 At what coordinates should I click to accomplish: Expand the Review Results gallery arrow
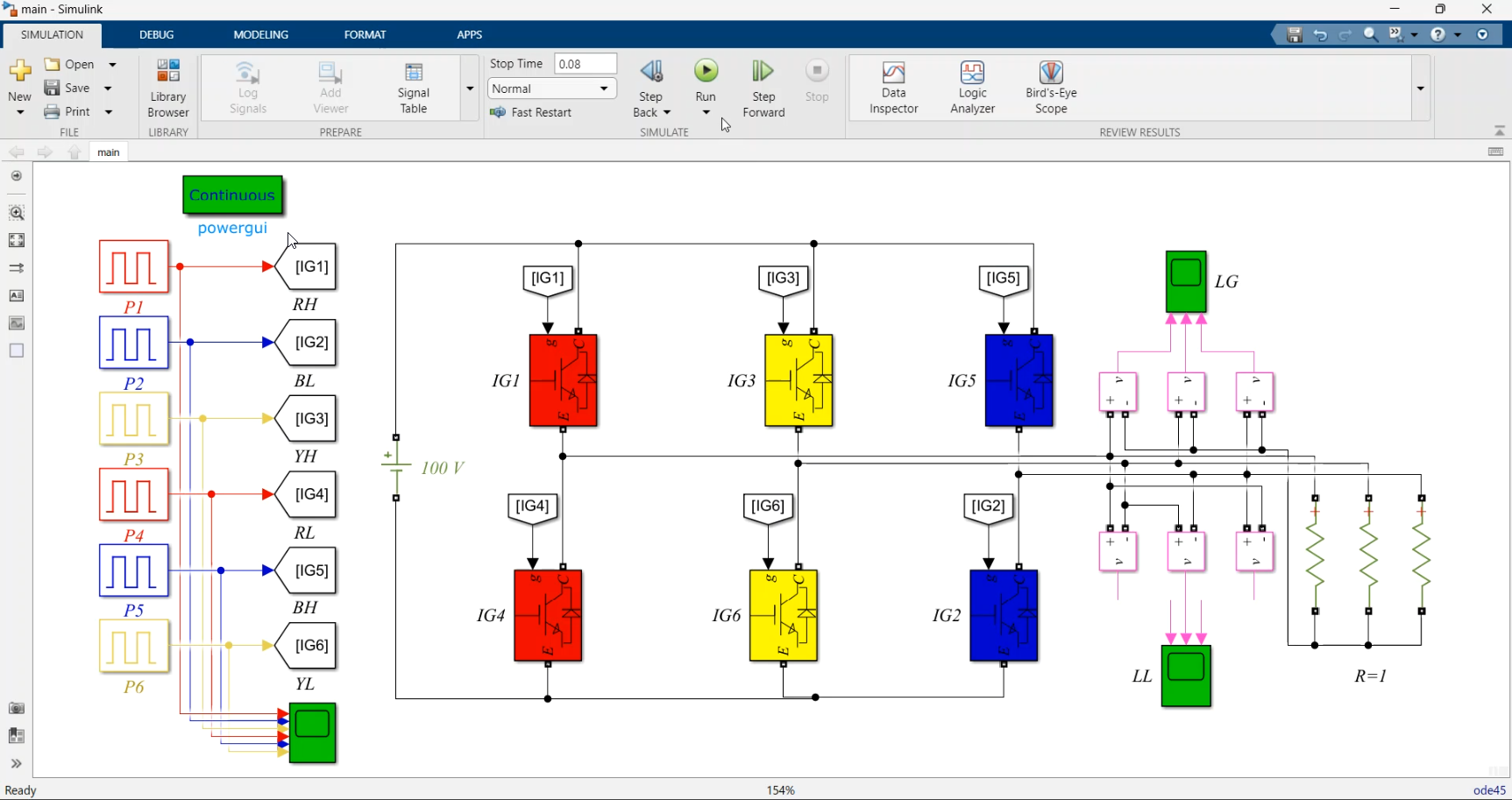[x=1421, y=88]
